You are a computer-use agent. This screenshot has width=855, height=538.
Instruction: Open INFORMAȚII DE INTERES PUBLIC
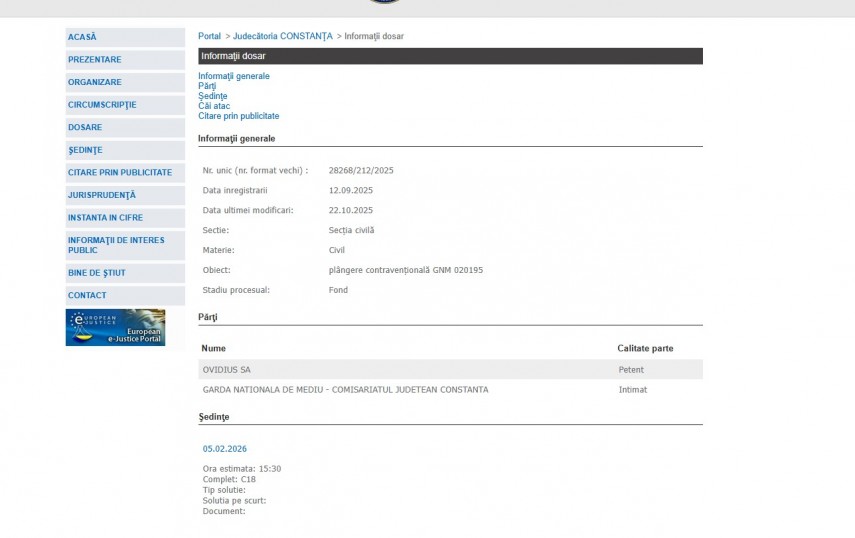tap(118, 245)
